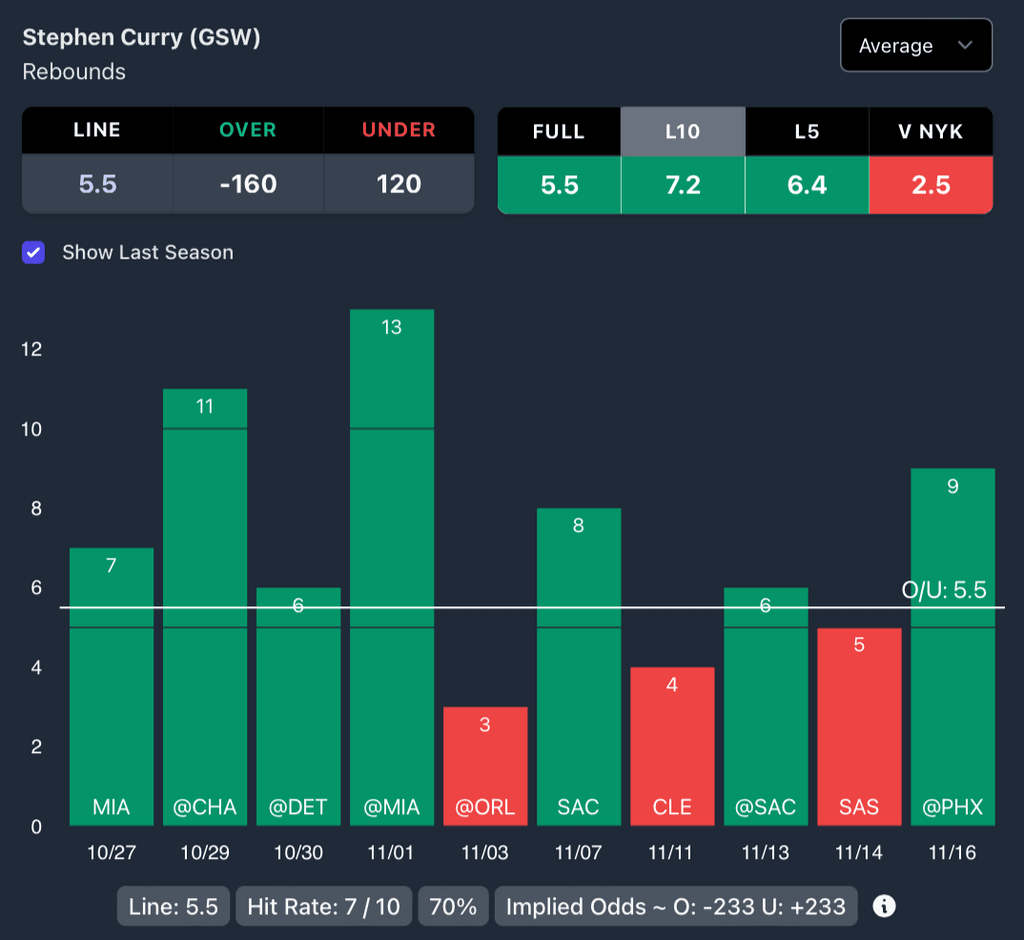Click the Implied Odds badge
Viewport: 1024px width, 940px height.
pos(676,907)
